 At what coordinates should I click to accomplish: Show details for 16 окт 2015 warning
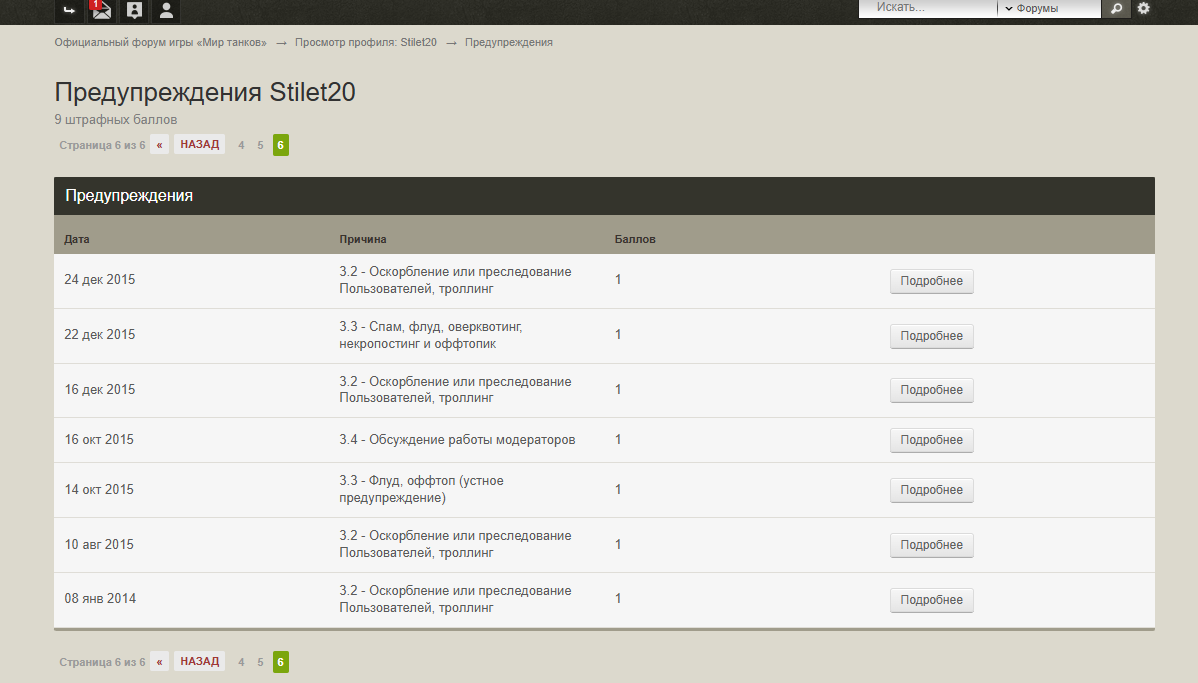click(931, 440)
